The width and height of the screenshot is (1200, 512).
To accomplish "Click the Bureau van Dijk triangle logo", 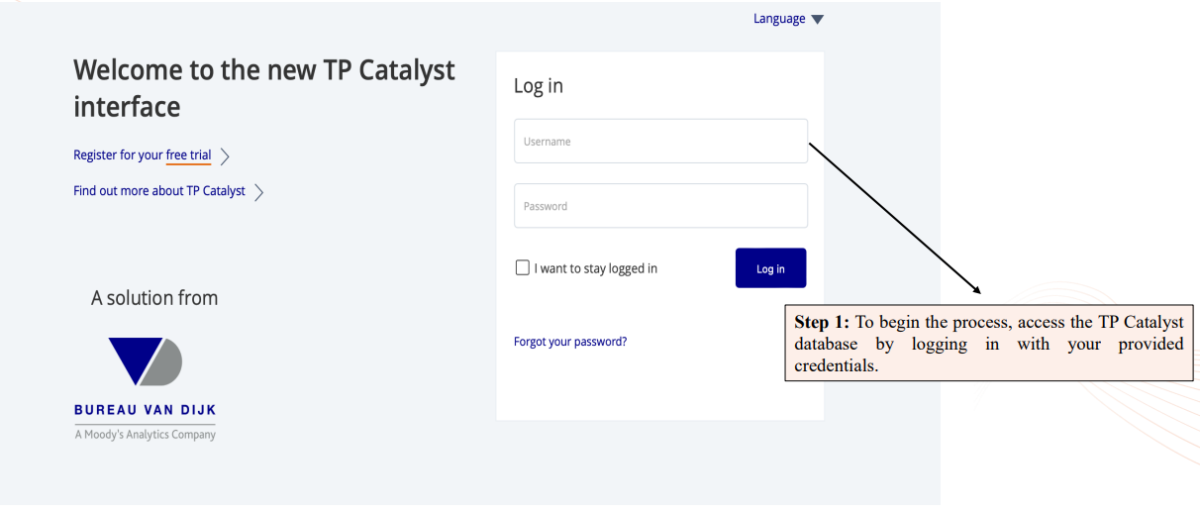I will coord(145,361).
